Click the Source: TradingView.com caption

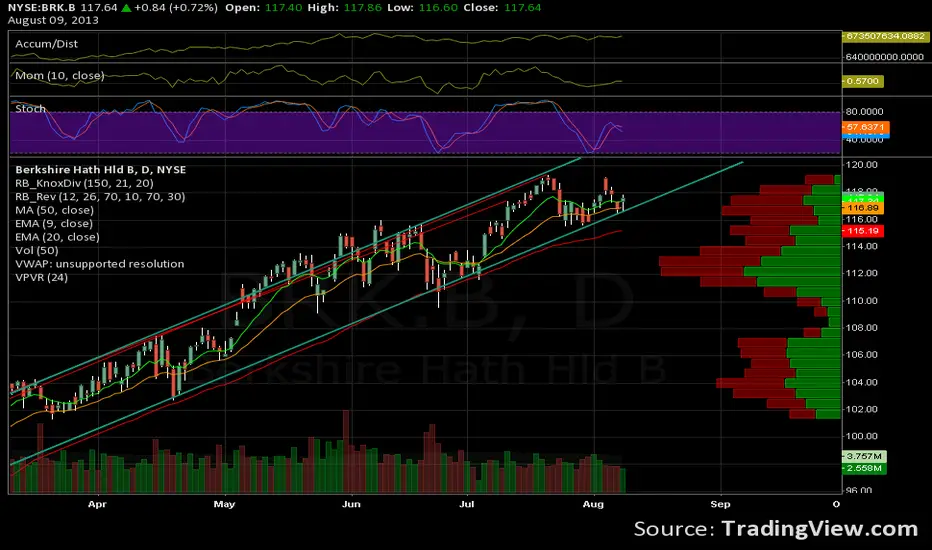(776, 529)
